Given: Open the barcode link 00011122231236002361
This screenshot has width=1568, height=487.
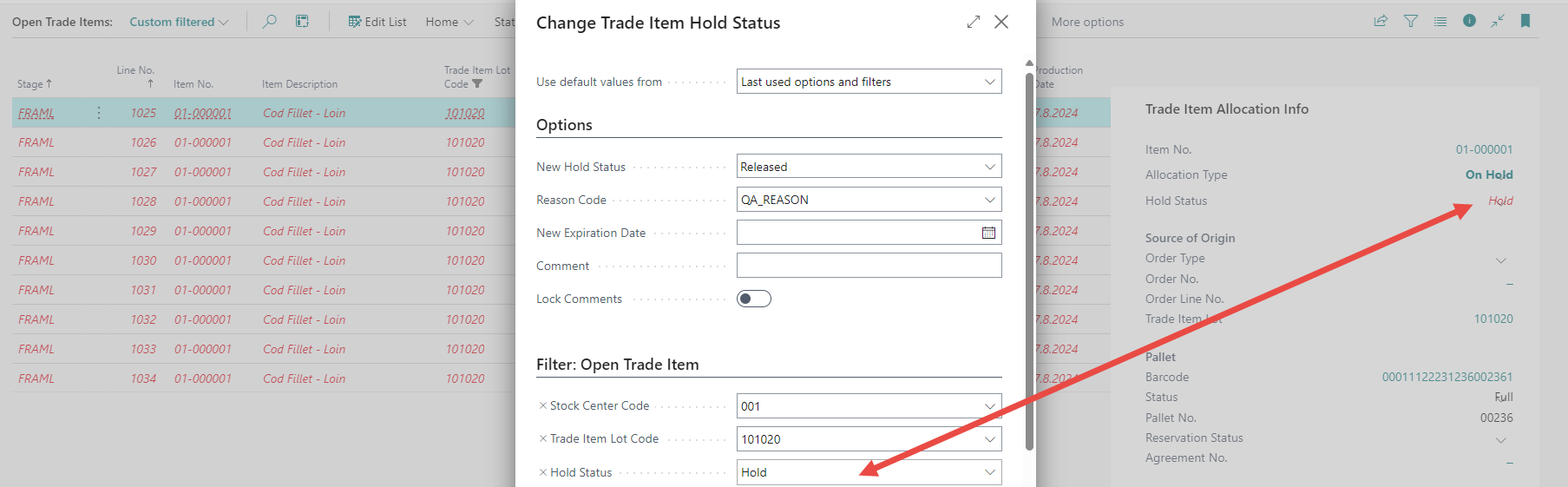Looking at the screenshot, I should tap(1447, 377).
